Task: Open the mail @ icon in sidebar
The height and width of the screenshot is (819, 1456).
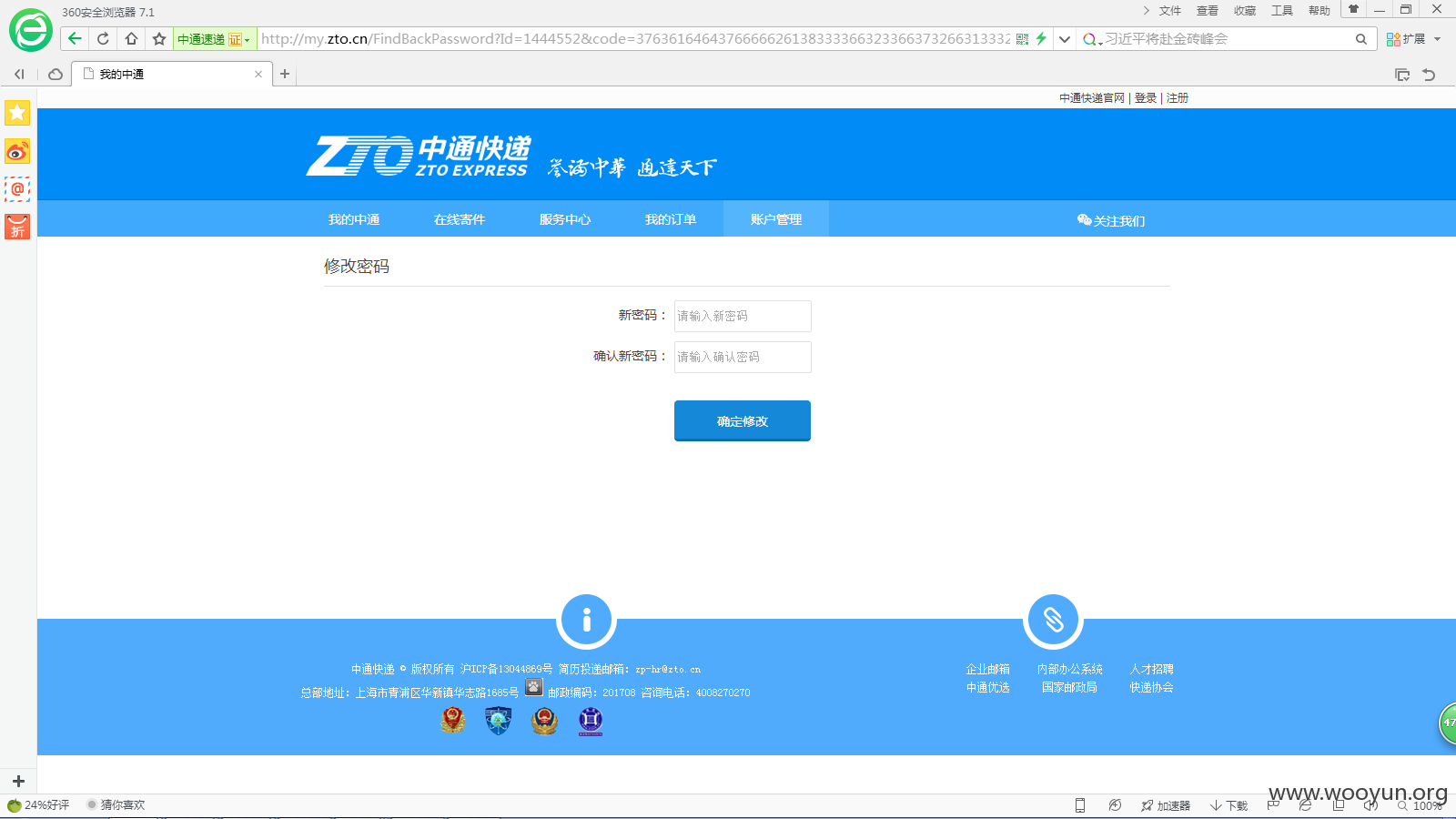Action: coord(17,189)
